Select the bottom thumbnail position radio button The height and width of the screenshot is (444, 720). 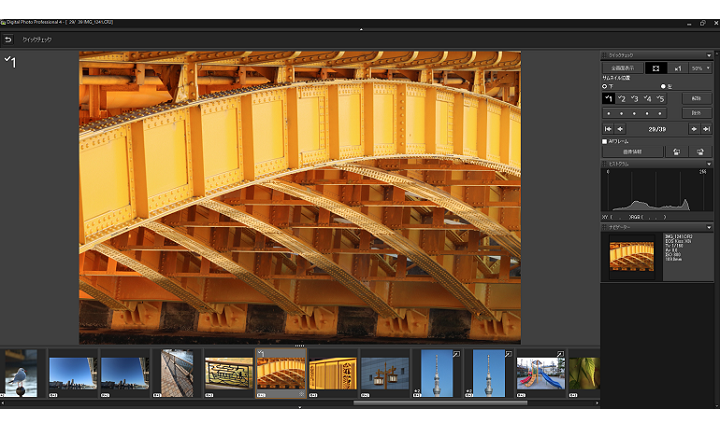pos(604,86)
